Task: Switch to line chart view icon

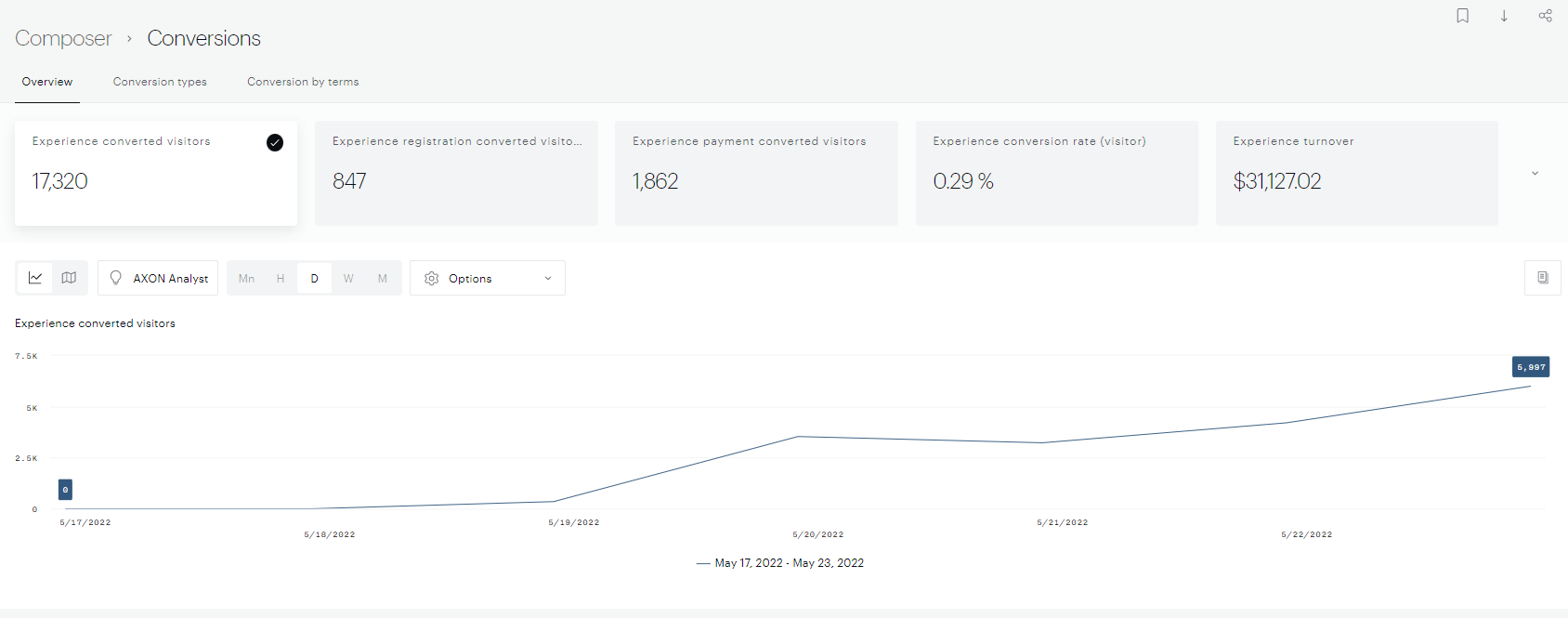Action: (x=35, y=278)
